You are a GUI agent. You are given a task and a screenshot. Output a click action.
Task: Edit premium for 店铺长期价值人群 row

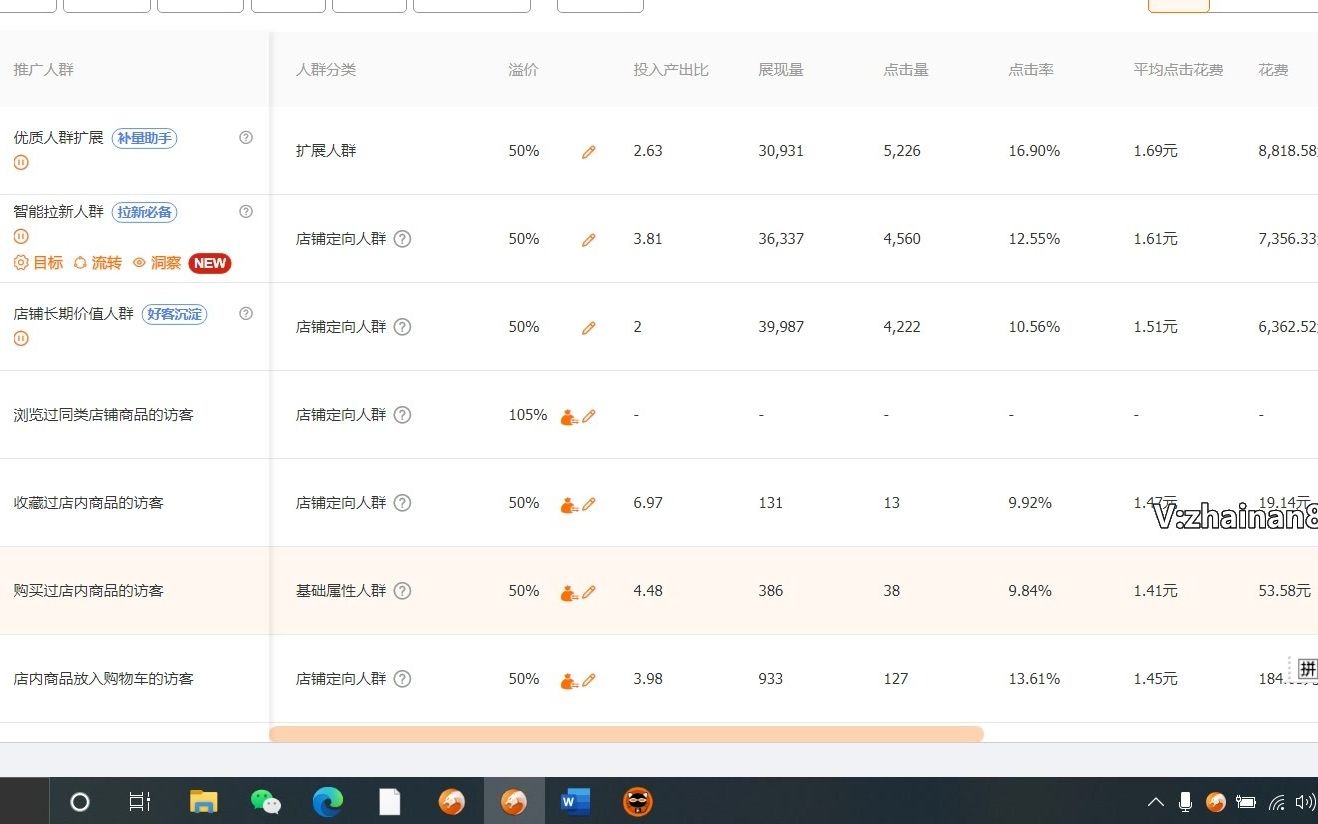click(589, 328)
